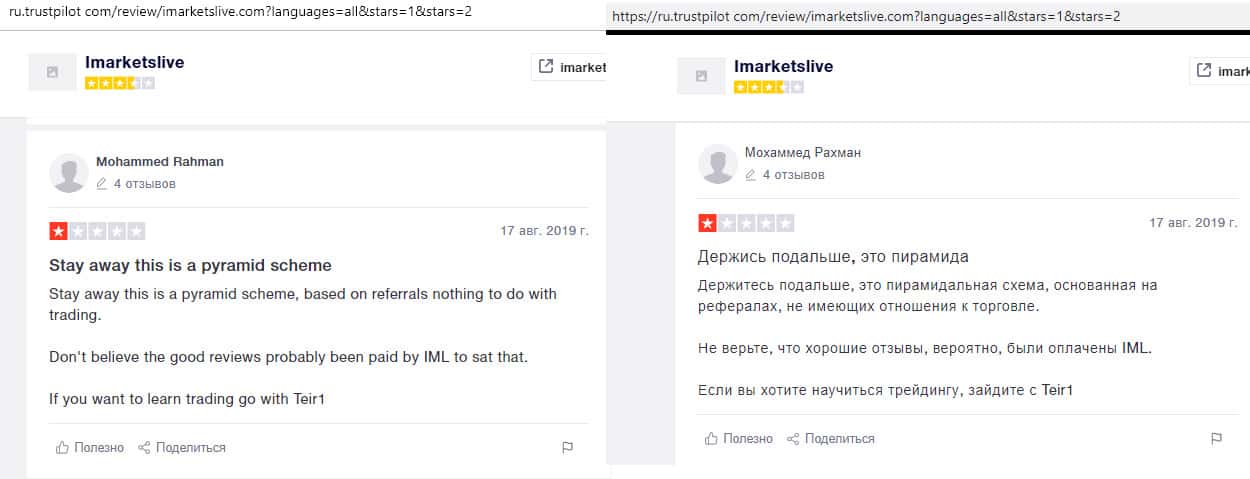
Task: Click Mohammed Rahman's avatar in the left review
Action: tap(68, 173)
